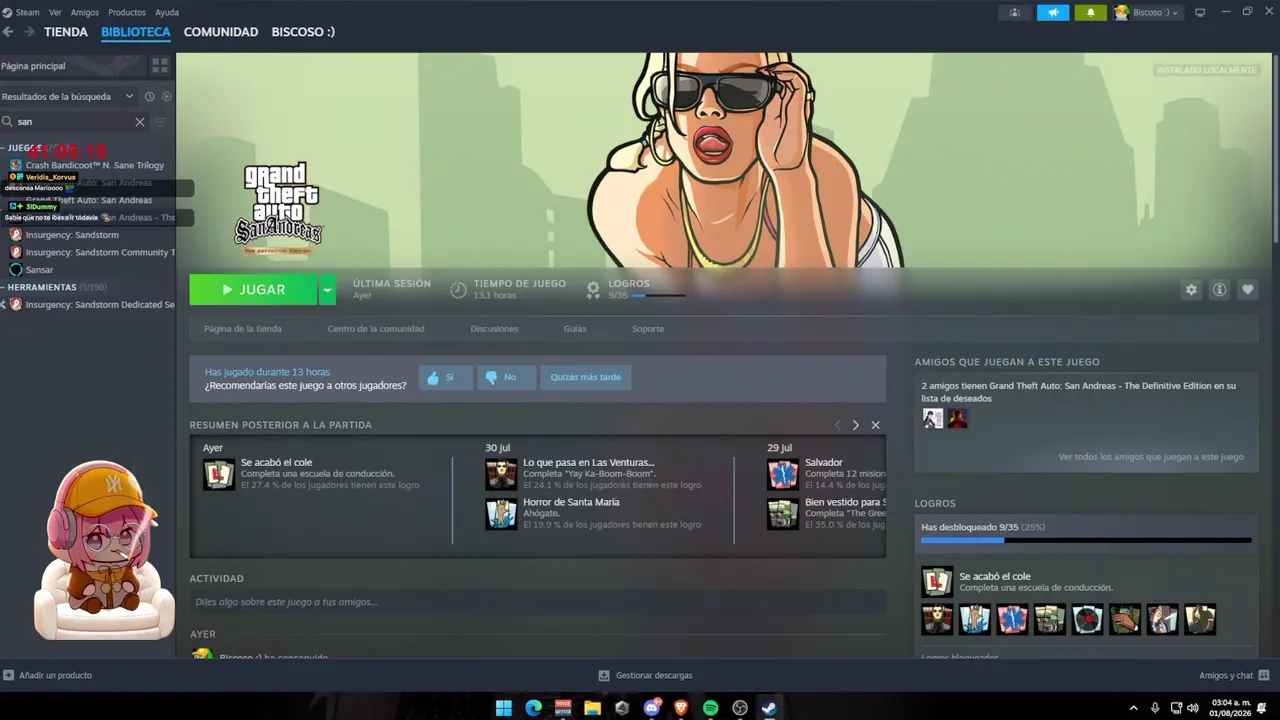Collapse the JUEGOS section
Viewport: 1280px width, 720px height.
tap(3, 148)
